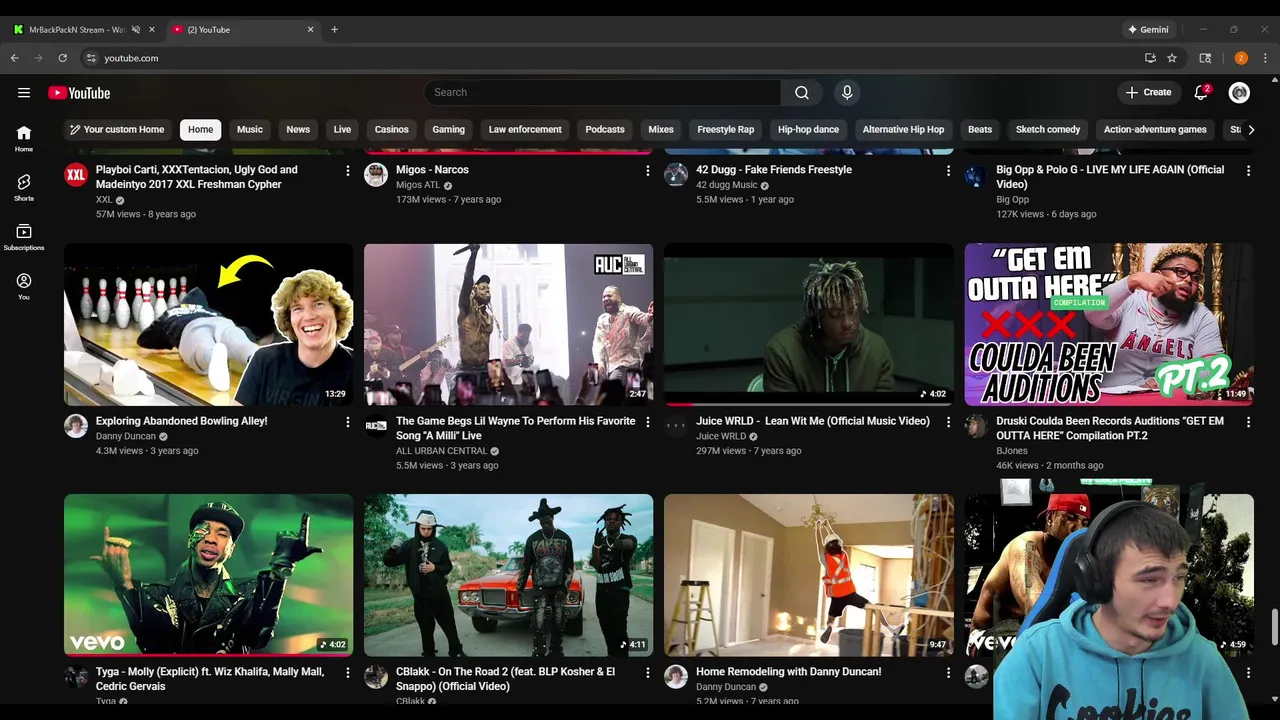Open the site info icon in address bar
This screenshot has width=1280, height=720.
(x=91, y=58)
